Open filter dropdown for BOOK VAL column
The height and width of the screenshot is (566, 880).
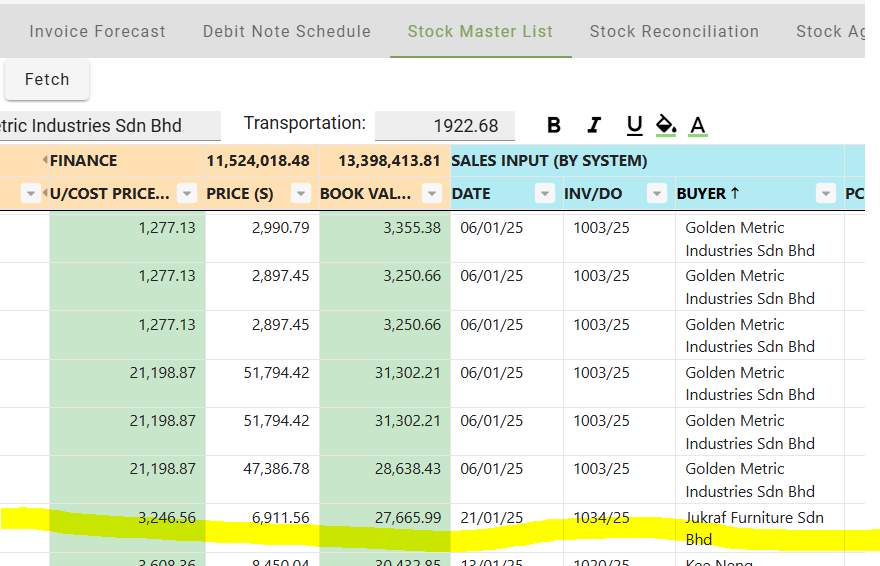[x=432, y=194]
